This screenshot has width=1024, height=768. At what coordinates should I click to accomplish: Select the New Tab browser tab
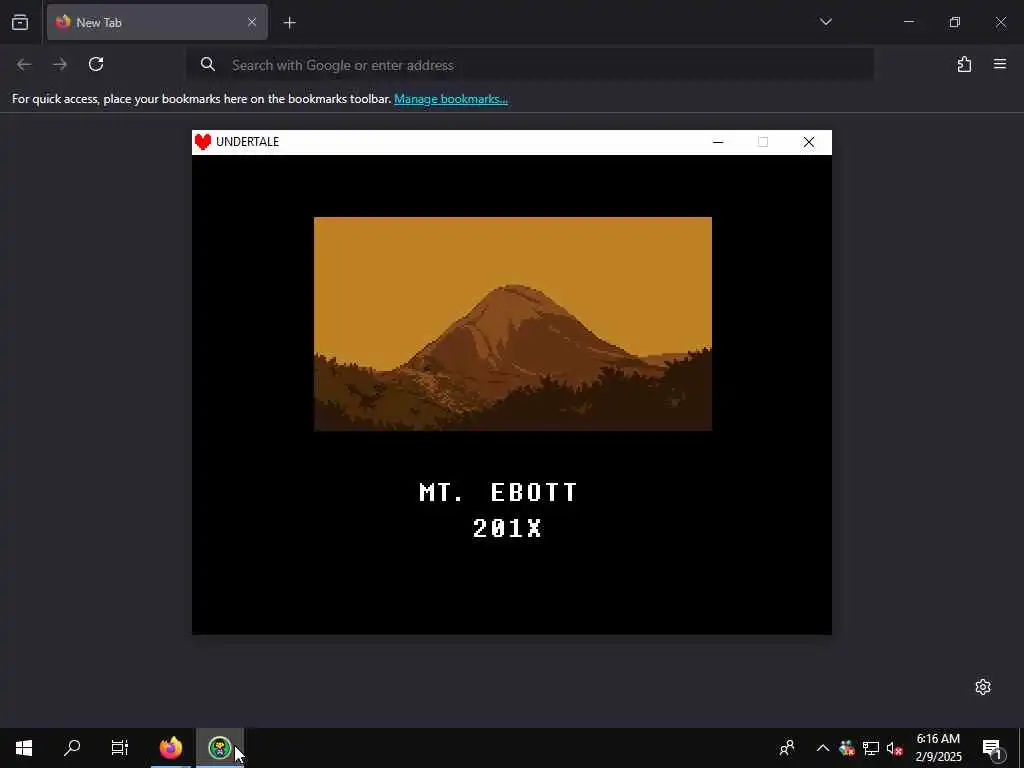click(157, 22)
